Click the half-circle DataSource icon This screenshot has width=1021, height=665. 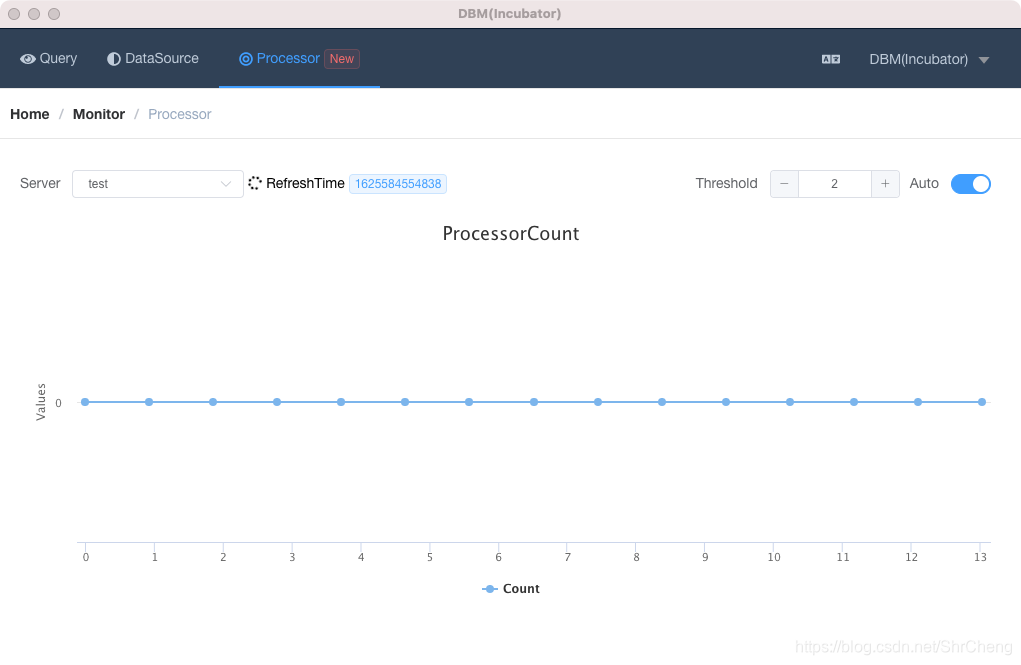click(x=114, y=59)
